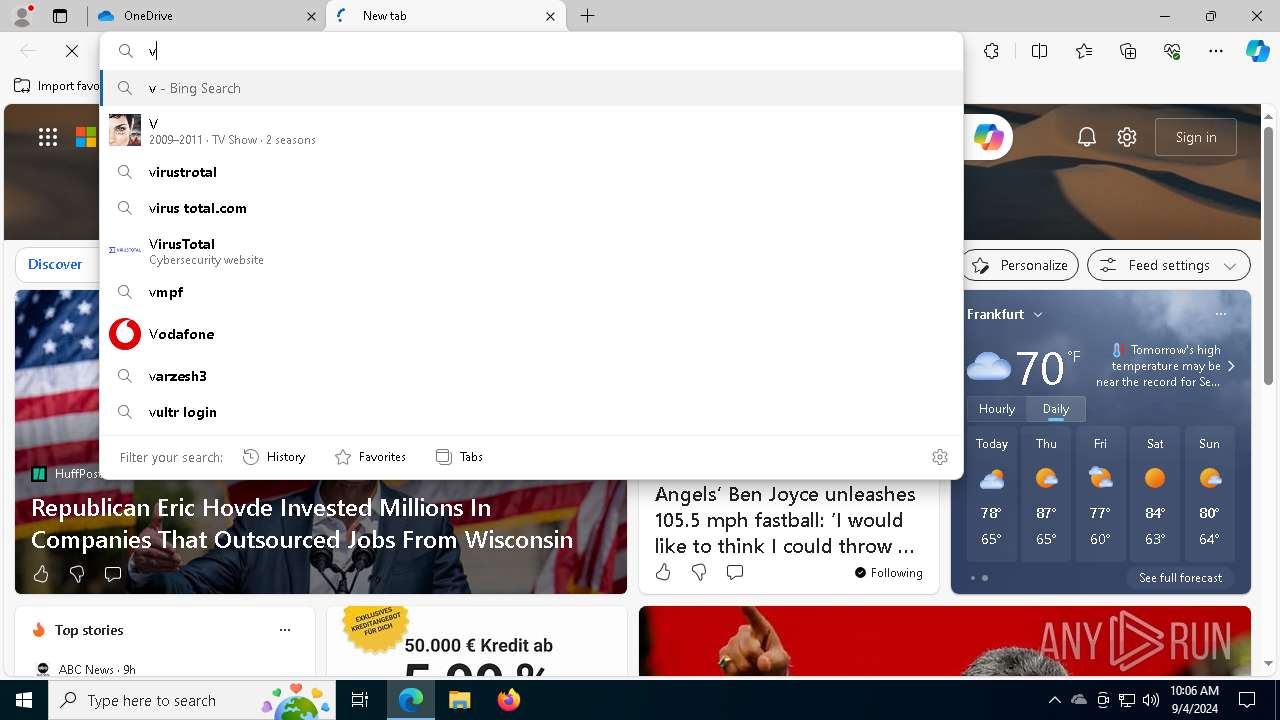1280x720 pixels.
Task: Choose the vultr login suggestion
Action: (x=532, y=412)
